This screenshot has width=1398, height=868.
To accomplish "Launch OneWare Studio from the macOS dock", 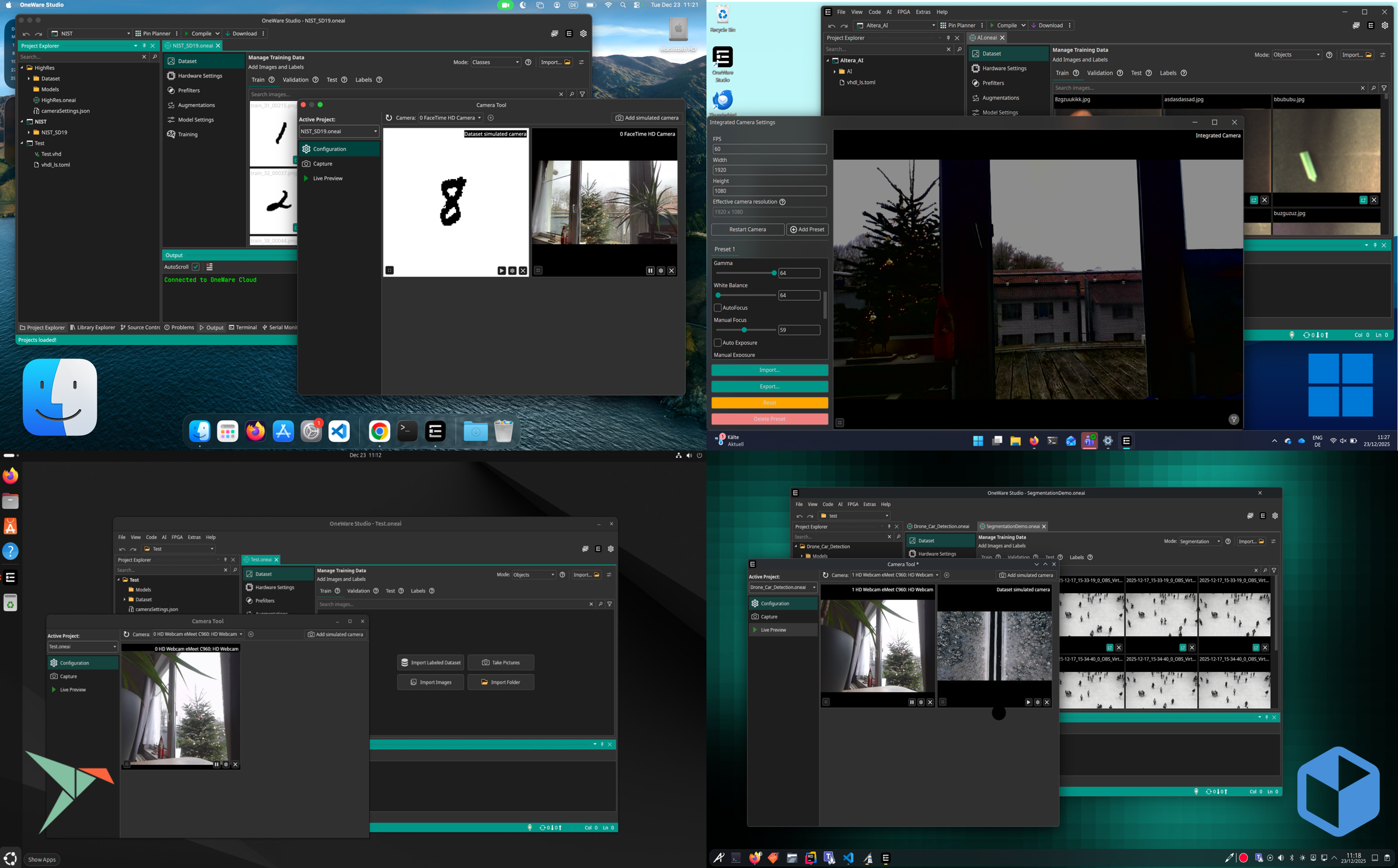I will point(435,431).
